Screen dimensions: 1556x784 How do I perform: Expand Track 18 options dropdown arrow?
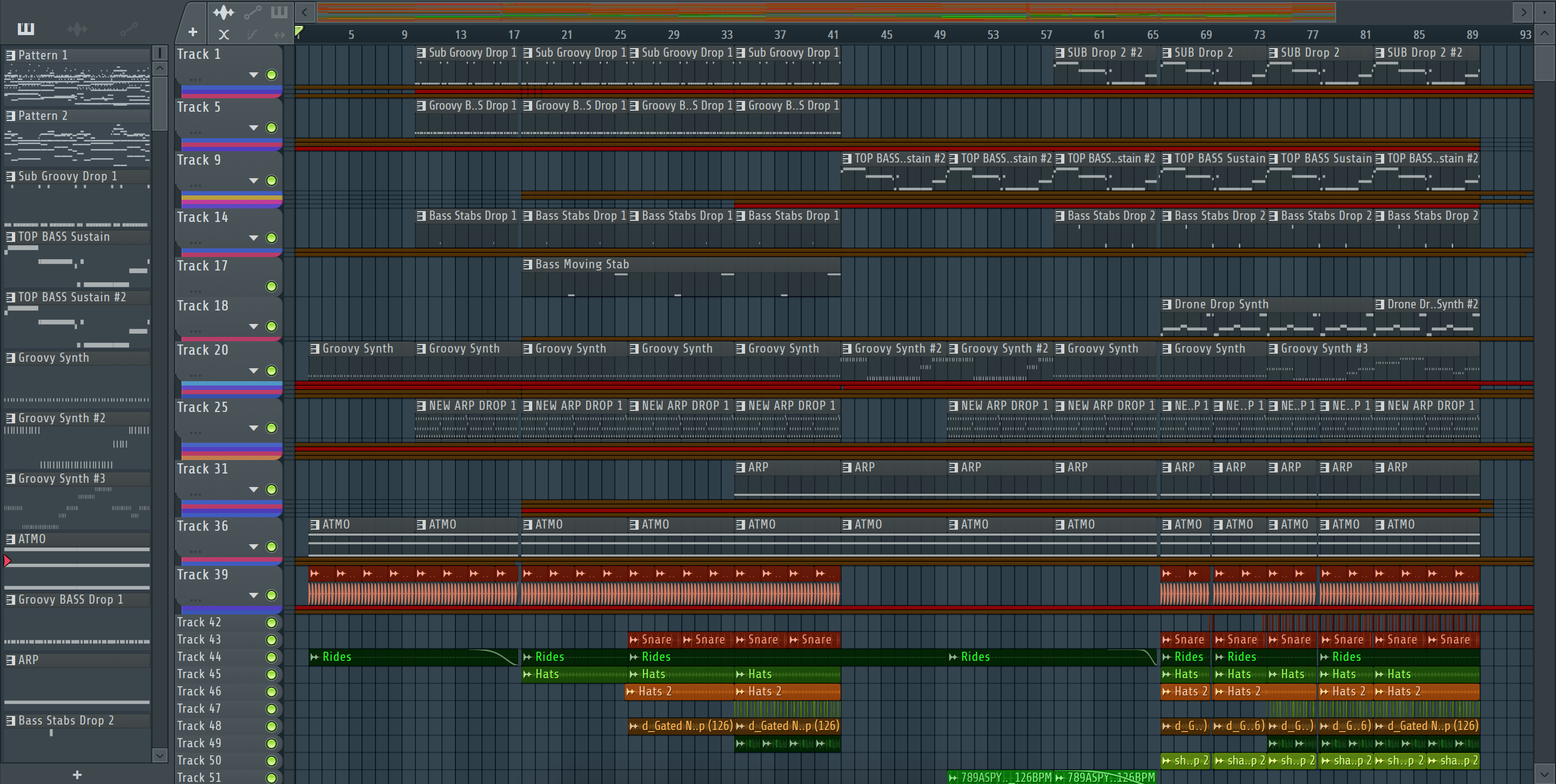pos(254,327)
